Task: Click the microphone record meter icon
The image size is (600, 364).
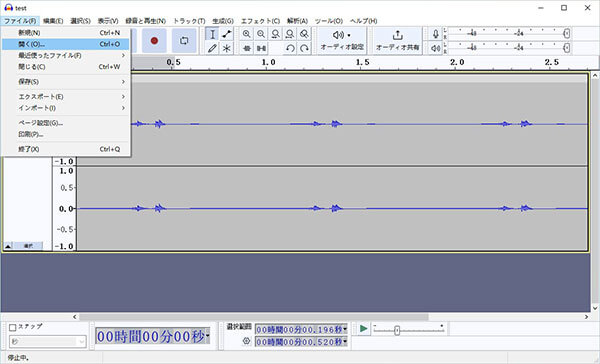Action: 435,34
